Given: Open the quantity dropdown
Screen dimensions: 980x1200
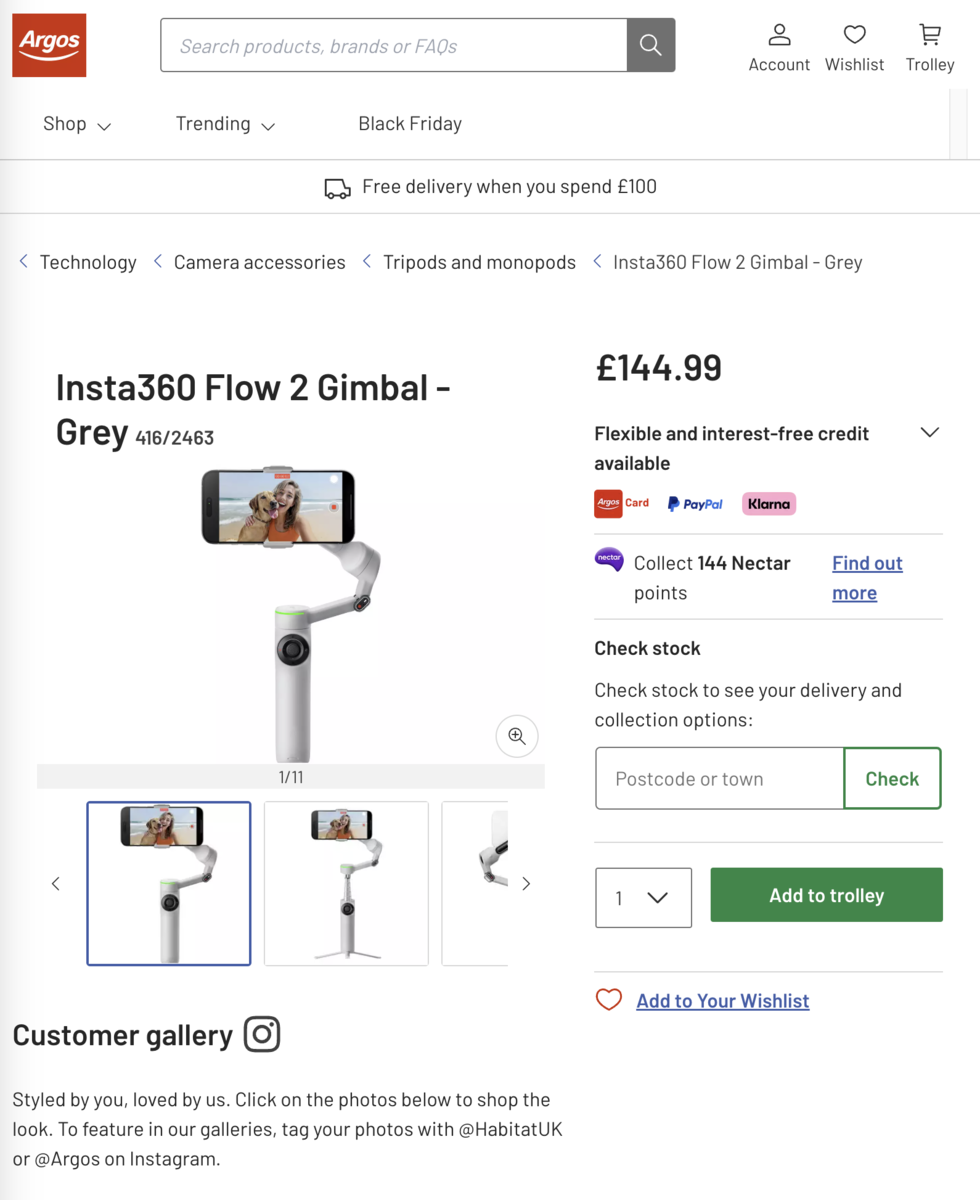Looking at the screenshot, I should click(x=643, y=897).
